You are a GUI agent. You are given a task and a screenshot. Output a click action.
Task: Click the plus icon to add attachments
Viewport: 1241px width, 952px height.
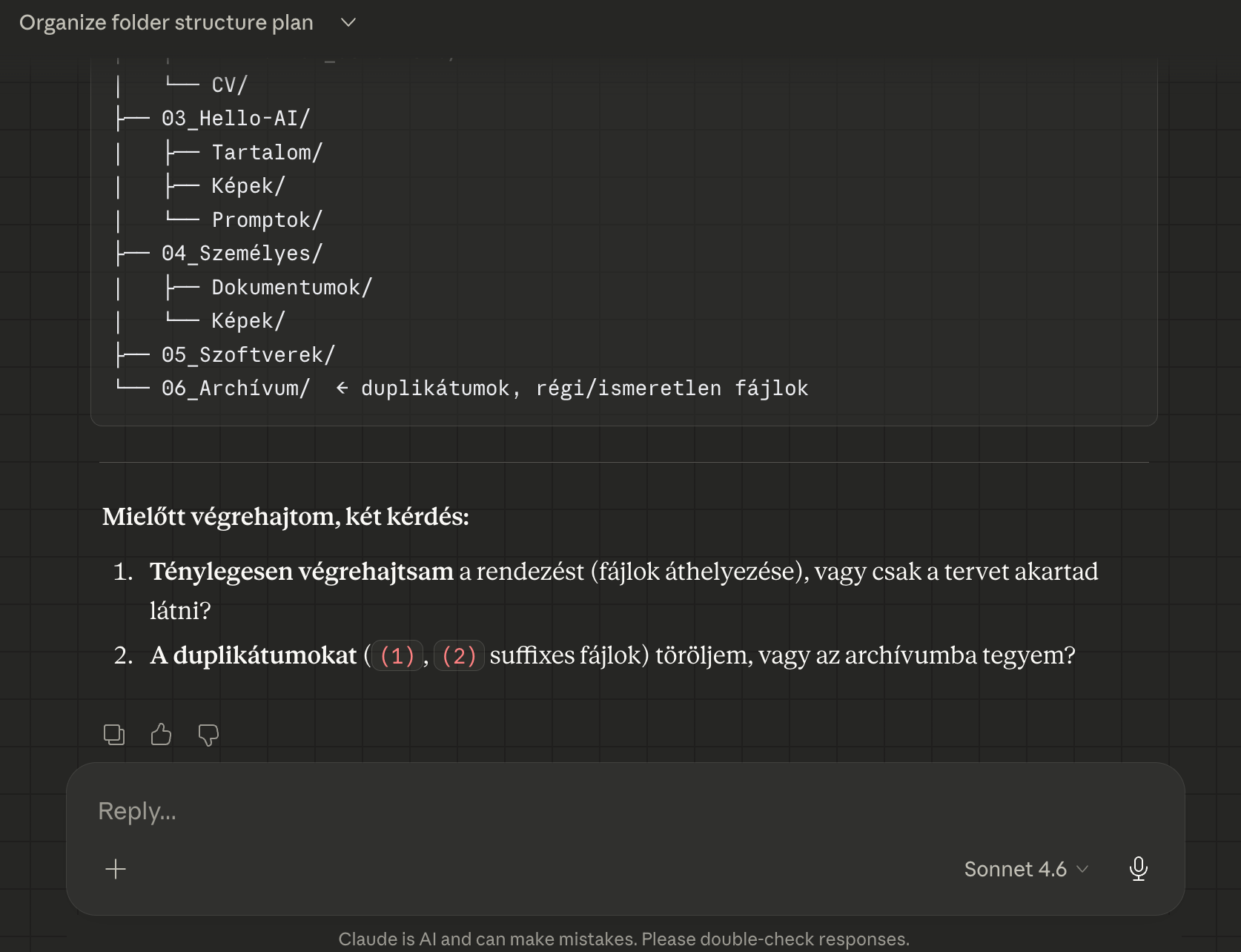[x=116, y=869]
